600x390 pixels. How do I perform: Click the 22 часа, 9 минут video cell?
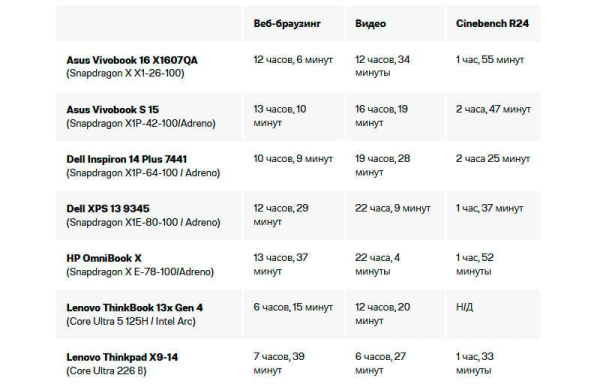393,208
